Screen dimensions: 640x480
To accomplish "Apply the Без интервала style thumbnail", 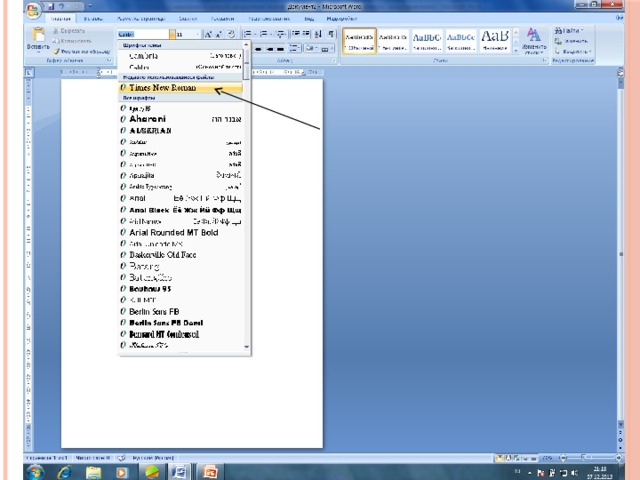I will [393, 41].
